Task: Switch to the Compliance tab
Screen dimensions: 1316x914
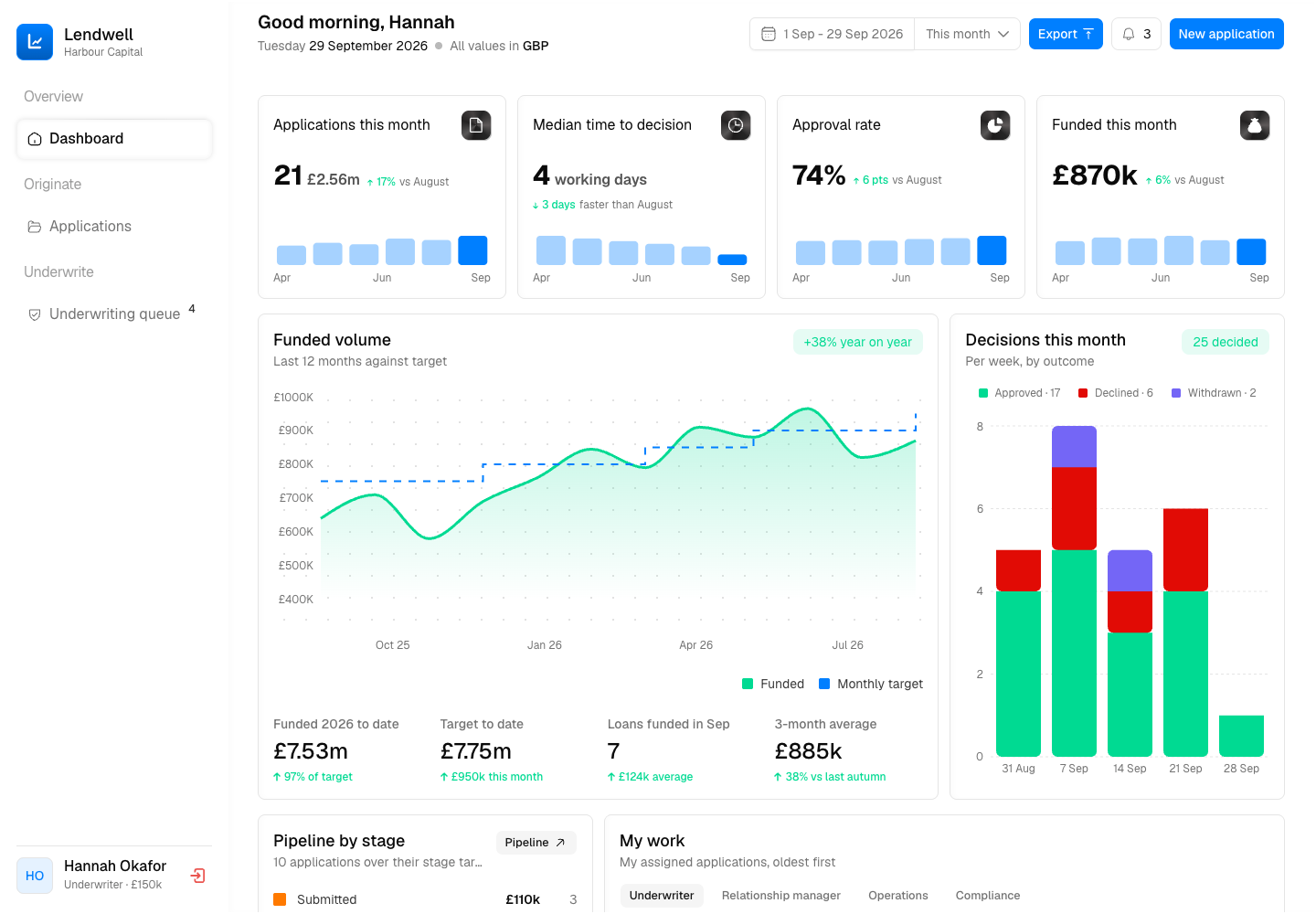Action: point(988,896)
